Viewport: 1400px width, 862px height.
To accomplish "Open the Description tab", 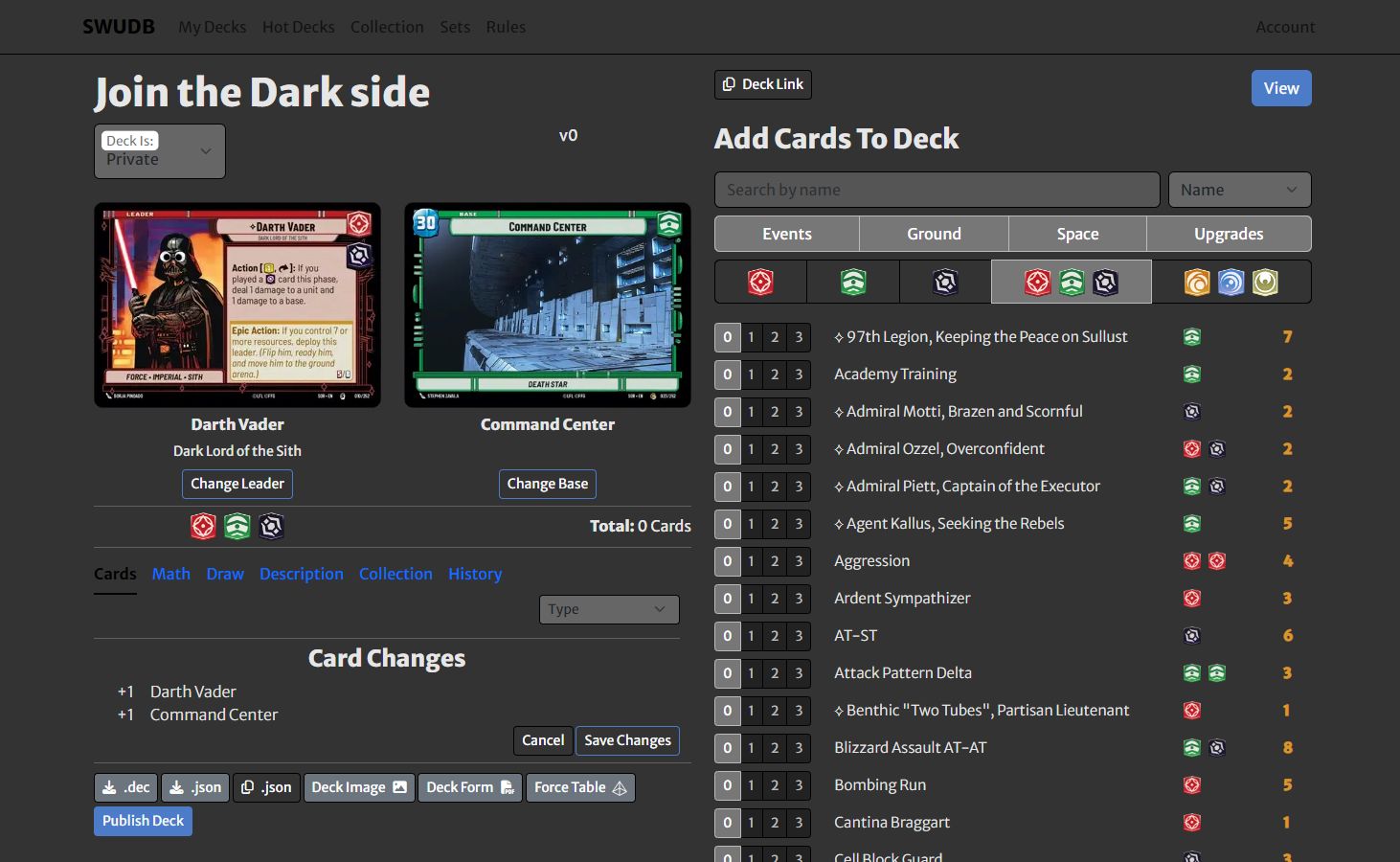I will coord(301,574).
